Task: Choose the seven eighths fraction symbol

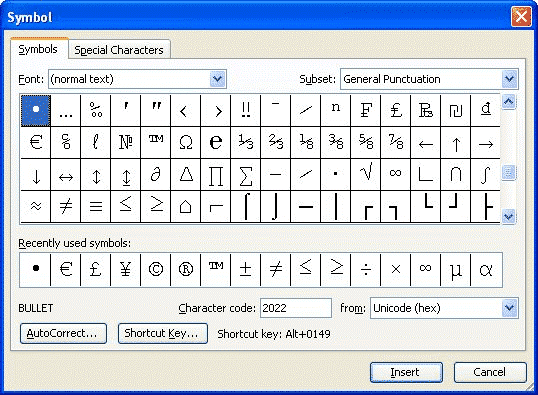Action: (x=396, y=142)
